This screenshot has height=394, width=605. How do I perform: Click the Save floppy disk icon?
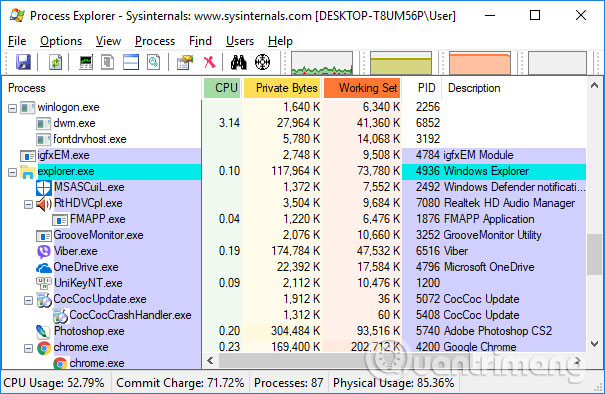(23, 62)
